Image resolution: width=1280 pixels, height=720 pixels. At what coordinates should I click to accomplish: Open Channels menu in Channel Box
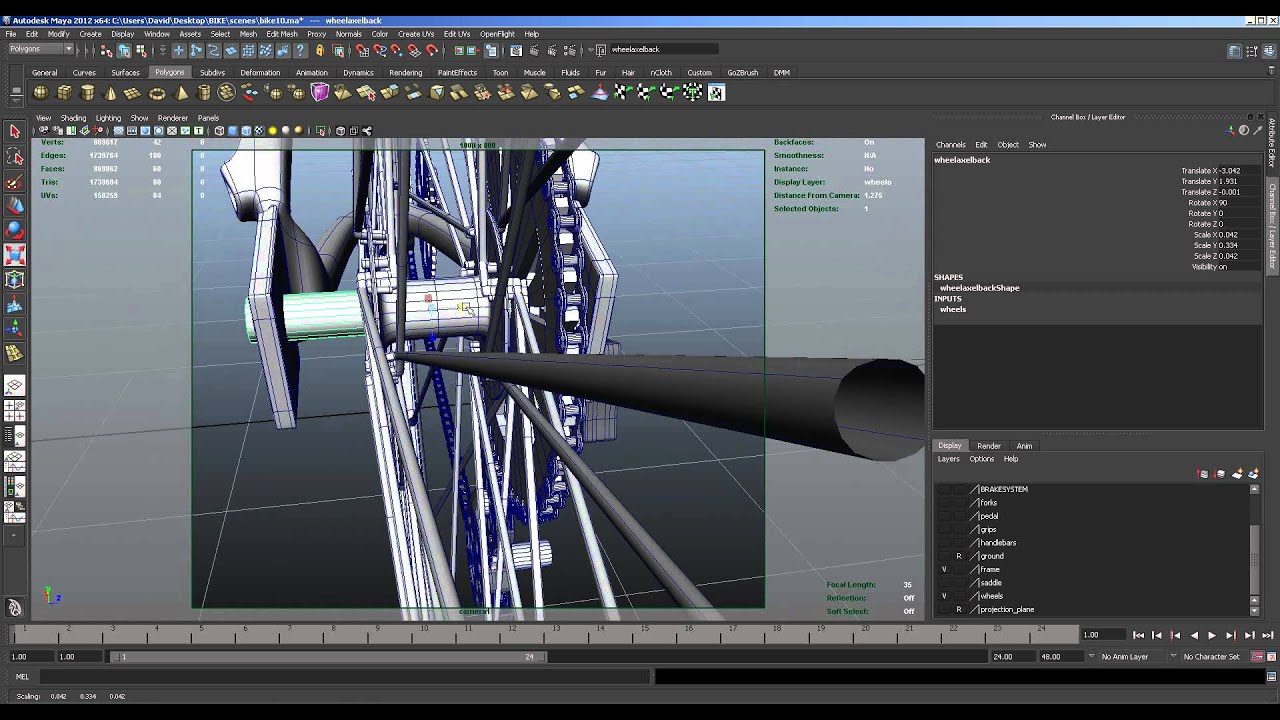point(950,145)
